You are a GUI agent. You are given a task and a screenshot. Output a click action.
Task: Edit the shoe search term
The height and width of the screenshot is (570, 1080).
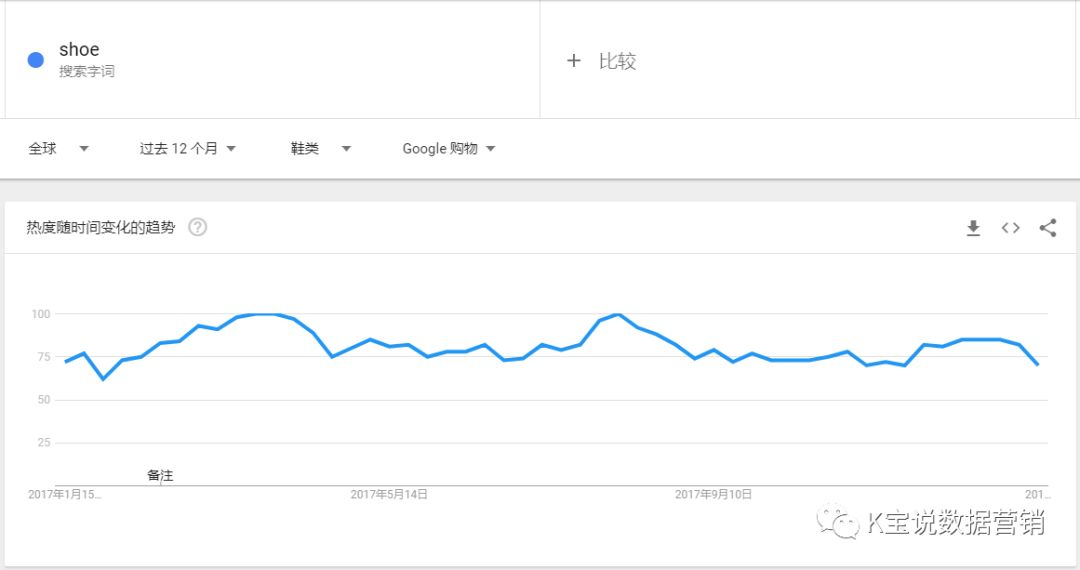(79, 50)
